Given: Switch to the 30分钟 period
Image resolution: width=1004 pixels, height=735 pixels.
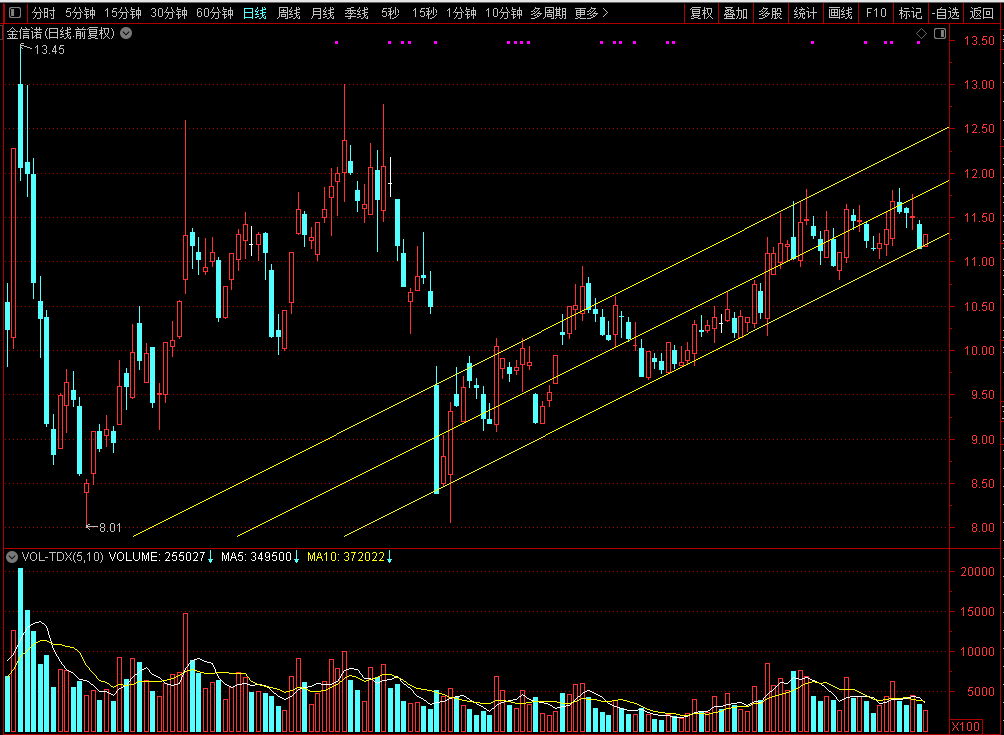Looking at the screenshot, I should (x=169, y=13).
